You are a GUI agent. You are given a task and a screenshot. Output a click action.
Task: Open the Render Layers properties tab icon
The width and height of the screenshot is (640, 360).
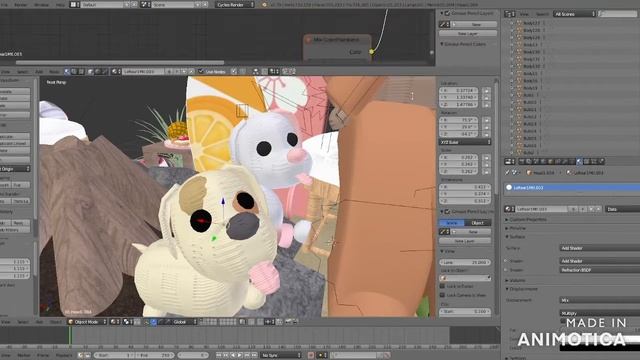pyautogui.click(x=529, y=161)
